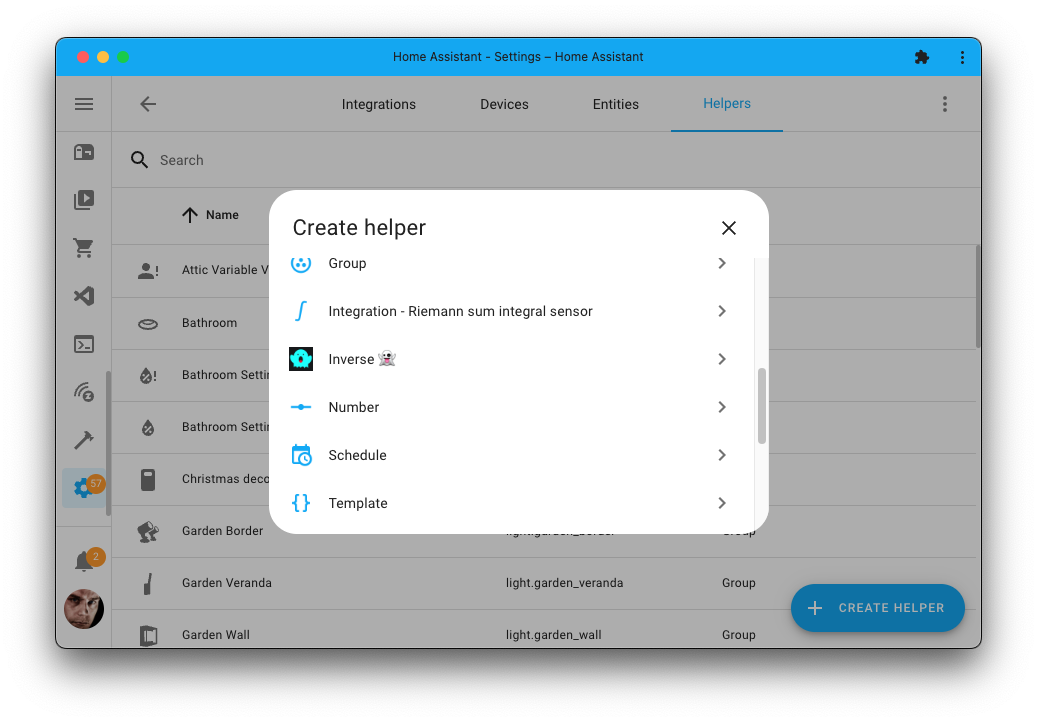Open the overflow menu with three dots
The width and height of the screenshot is (1037, 722).
[944, 104]
